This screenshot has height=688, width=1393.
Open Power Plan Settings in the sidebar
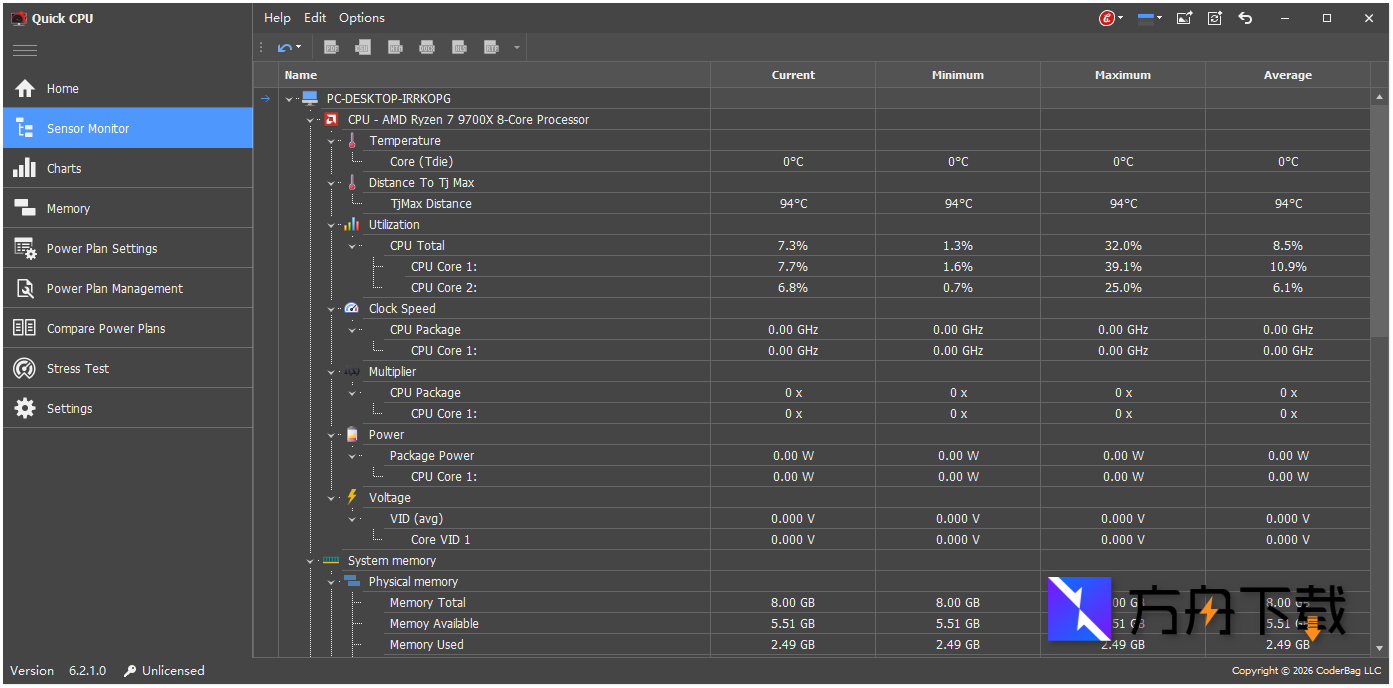tap(102, 248)
